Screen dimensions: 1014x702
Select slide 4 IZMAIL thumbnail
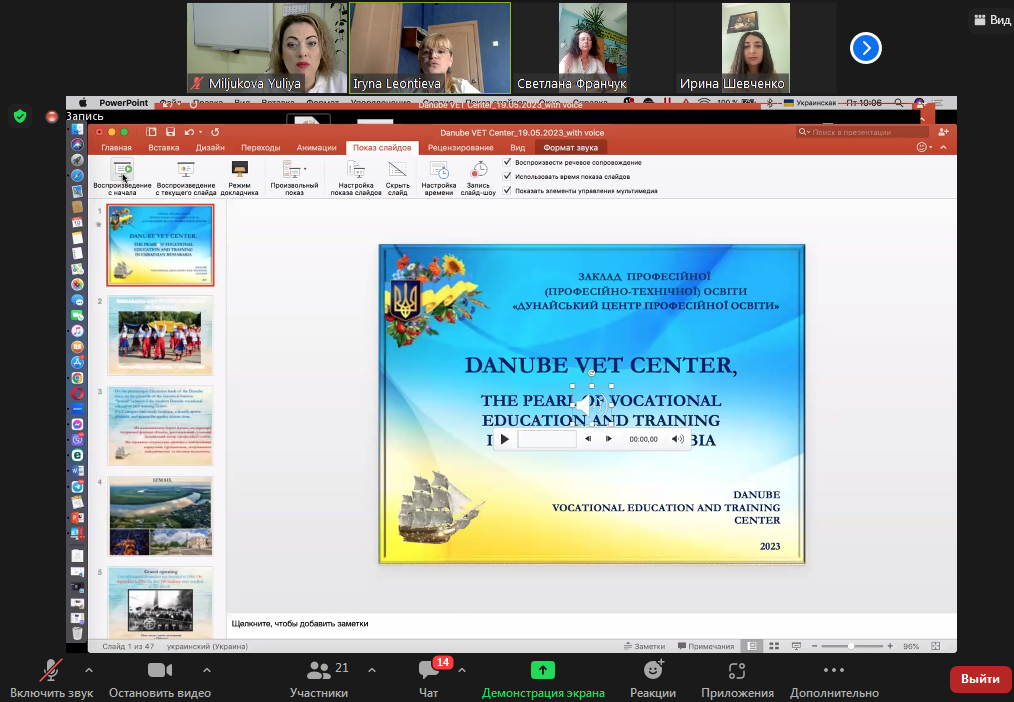pyautogui.click(x=160, y=515)
